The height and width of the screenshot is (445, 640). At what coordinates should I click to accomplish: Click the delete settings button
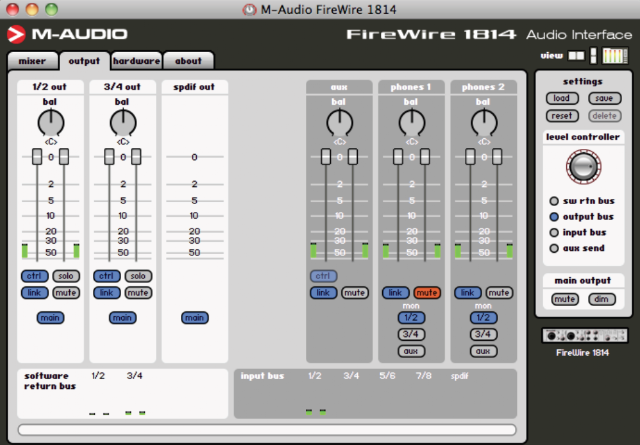pyautogui.click(x=604, y=116)
